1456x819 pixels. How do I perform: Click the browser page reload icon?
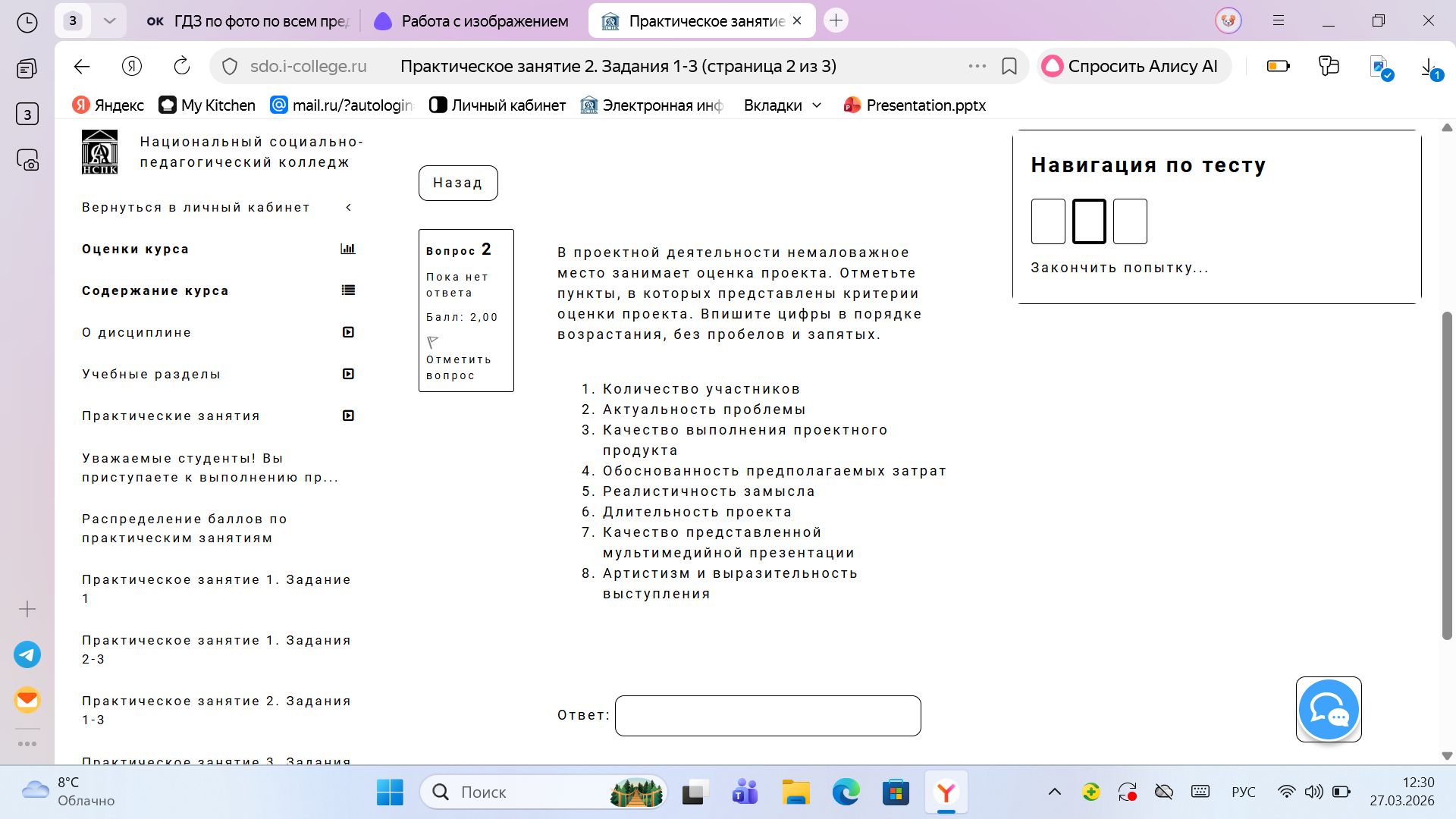(182, 66)
